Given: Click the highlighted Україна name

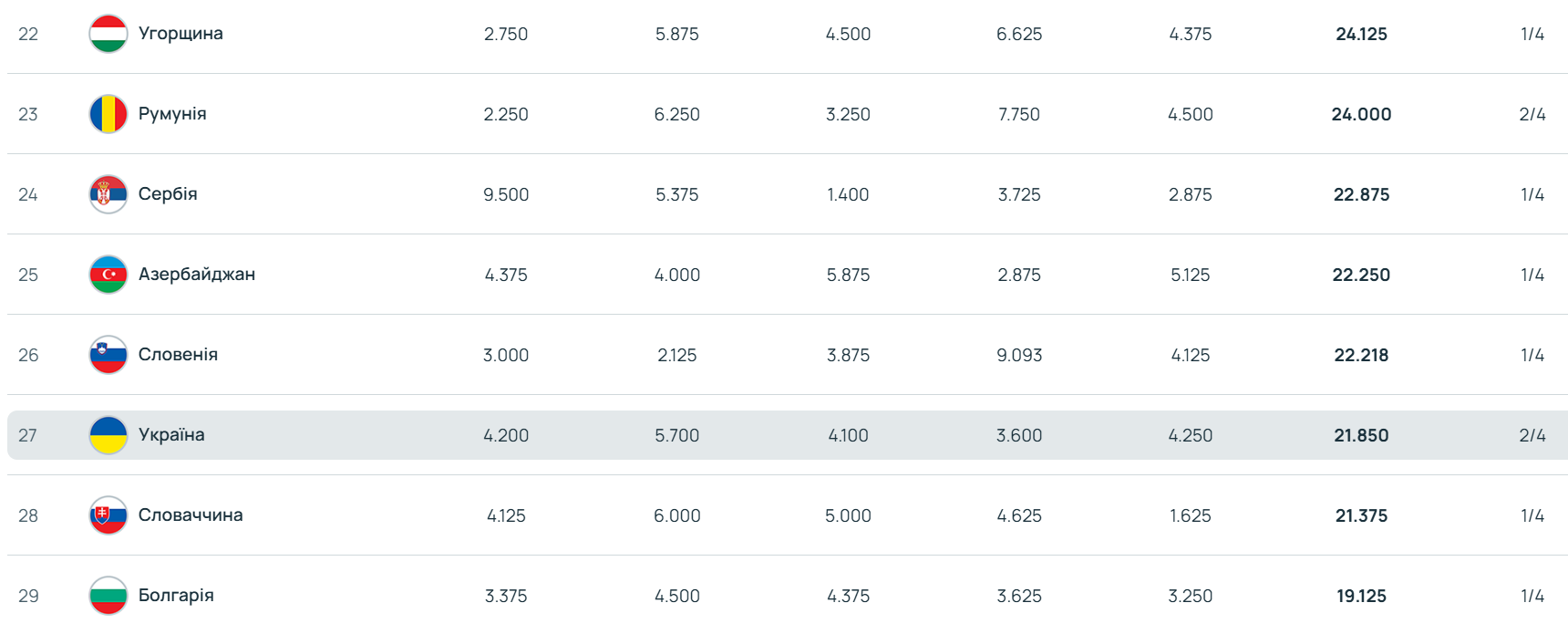Looking at the screenshot, I should [171, 435].
